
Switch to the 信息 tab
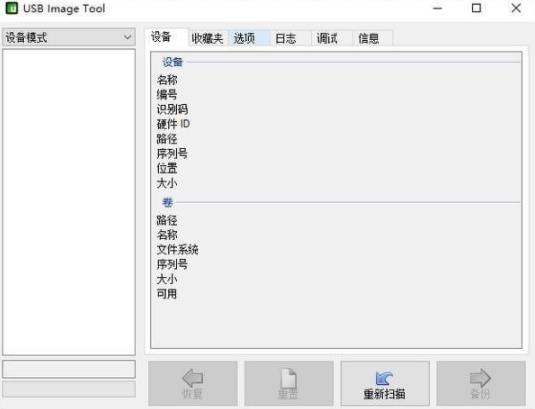373,38
